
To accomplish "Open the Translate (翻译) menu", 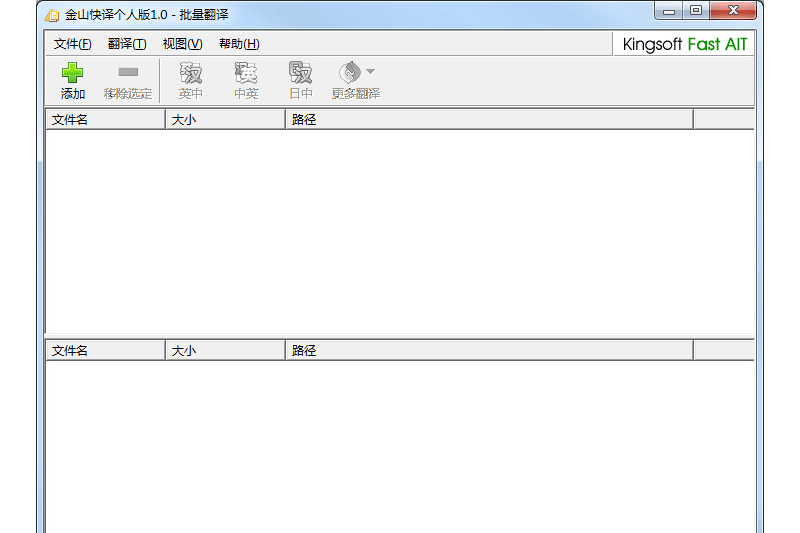I will pyautogui.click(x=127, y=44).
